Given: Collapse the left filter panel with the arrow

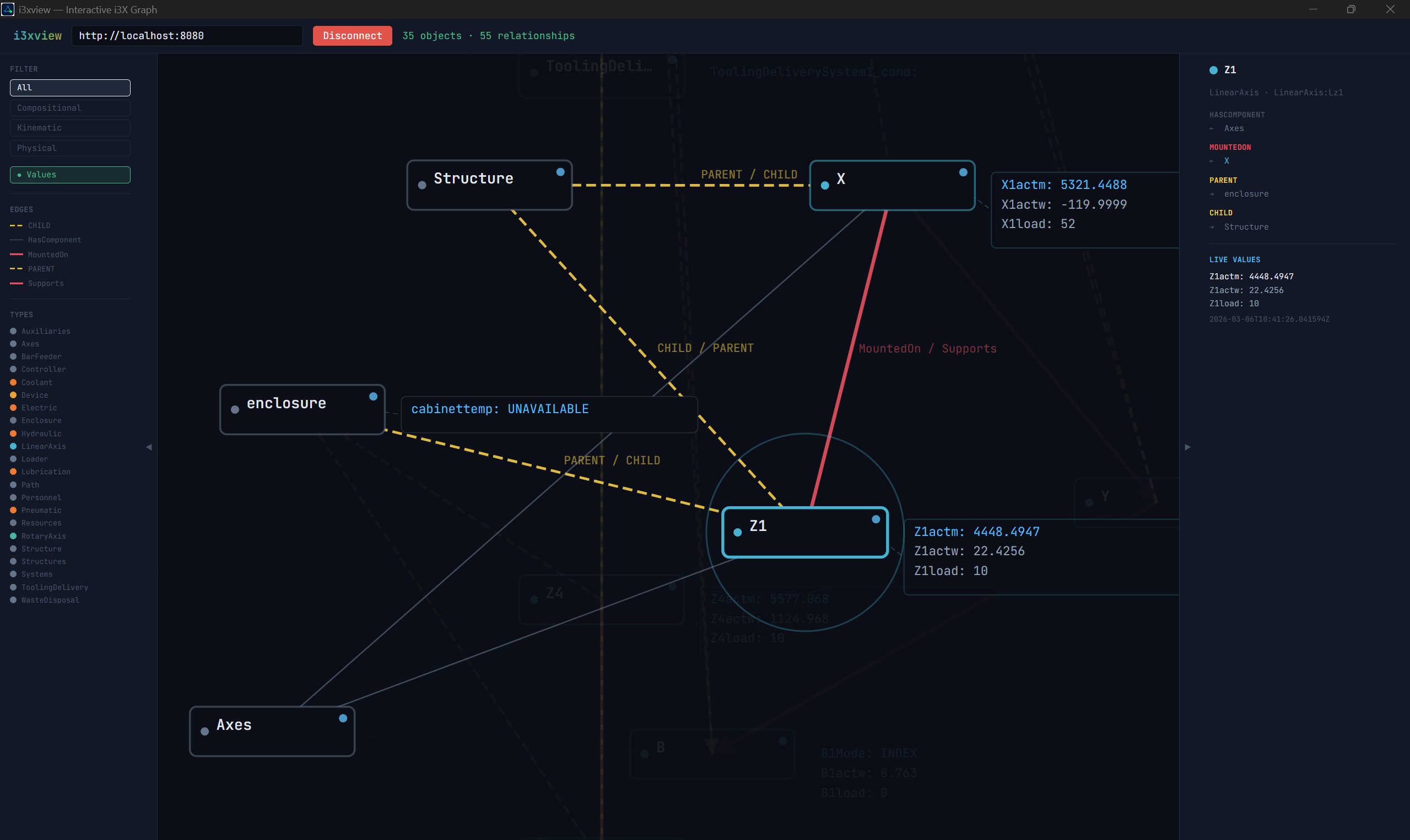Looking at the screenshot, I should (x=149, y=447).
